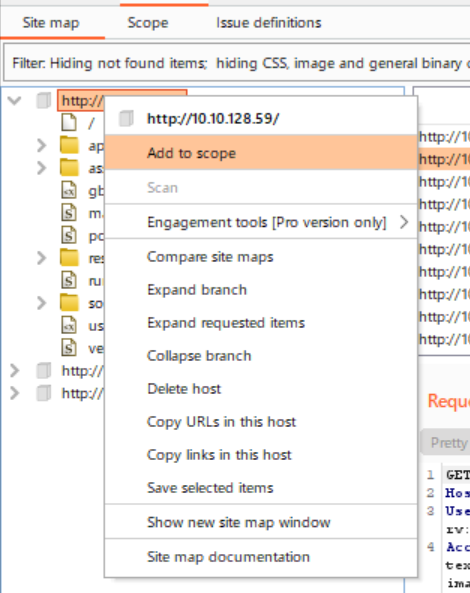Screen dimensions: 470x593
Task: Expand the "so" folder in the tree
Action: coord(41,303)
